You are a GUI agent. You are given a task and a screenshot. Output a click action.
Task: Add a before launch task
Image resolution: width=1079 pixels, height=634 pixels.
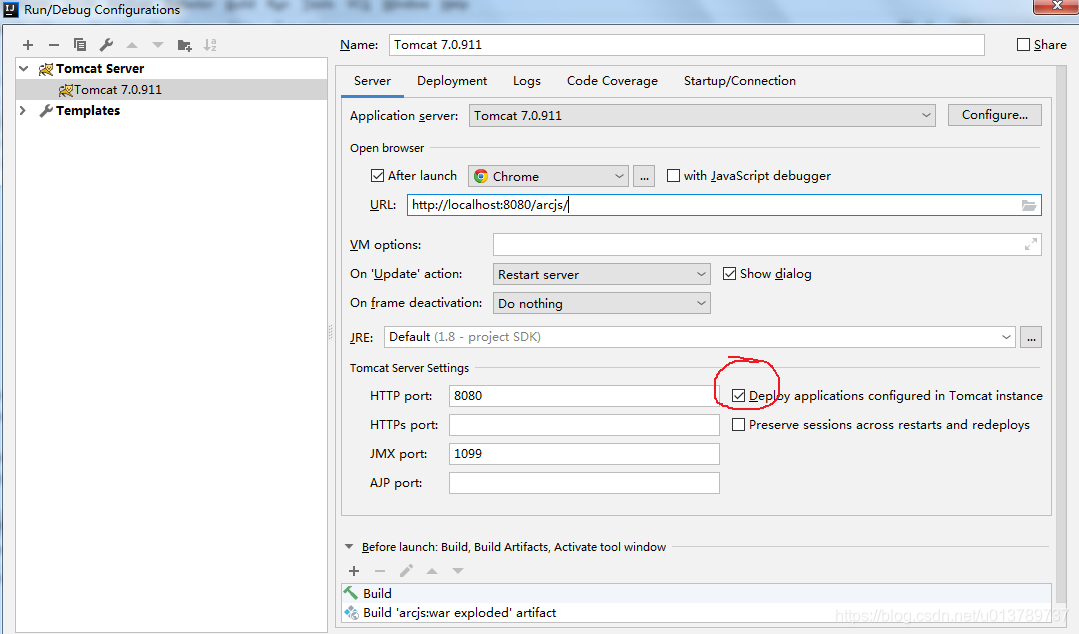(354, 571)
